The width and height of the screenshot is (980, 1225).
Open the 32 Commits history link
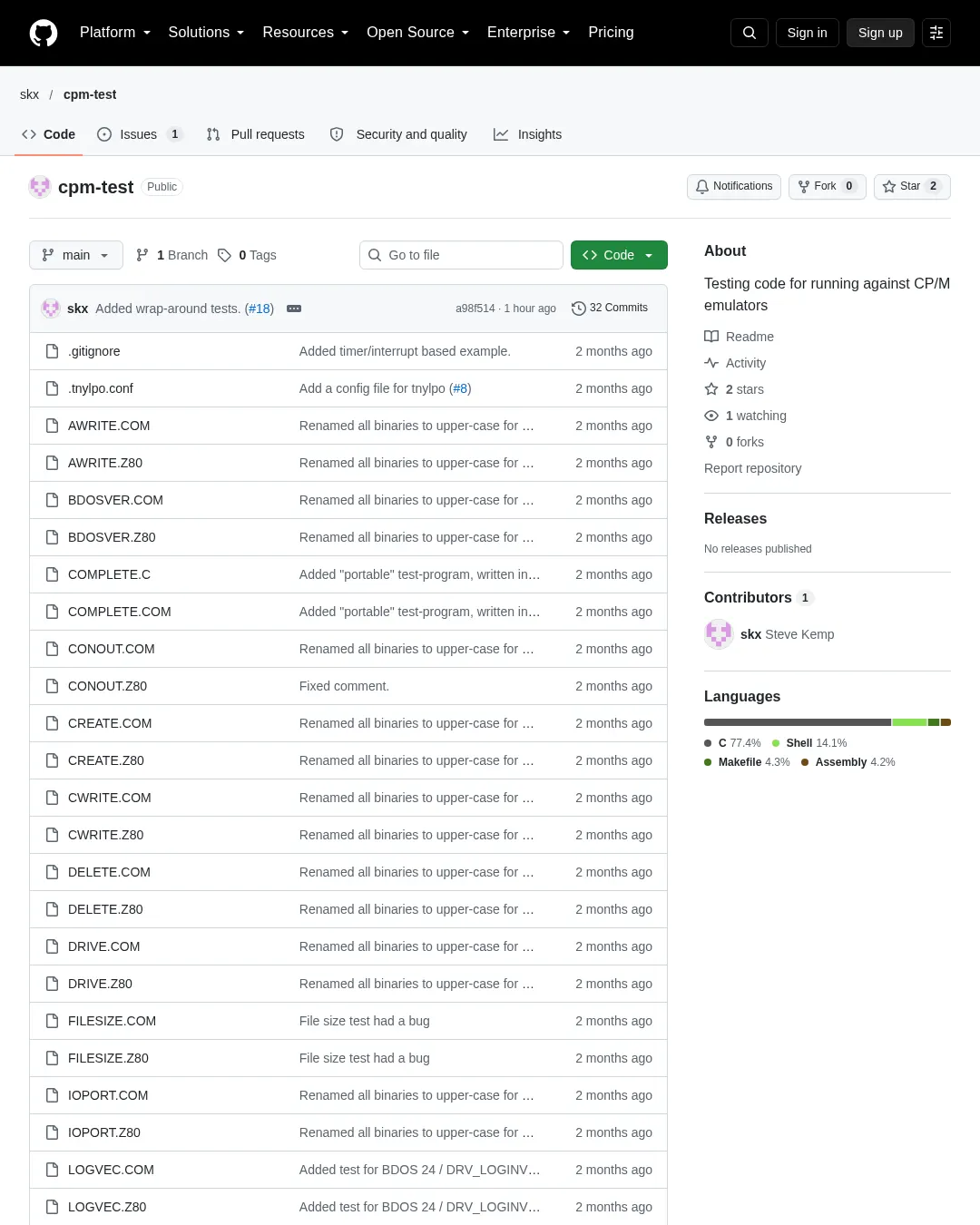(610, 309)
